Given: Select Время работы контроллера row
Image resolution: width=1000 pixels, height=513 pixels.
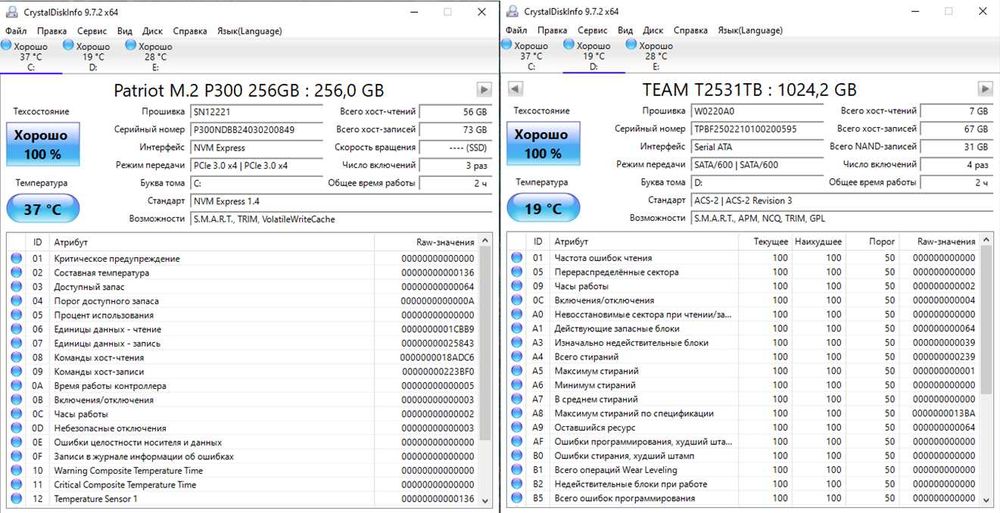Looking at the screenshot, I should click(242, 385).
